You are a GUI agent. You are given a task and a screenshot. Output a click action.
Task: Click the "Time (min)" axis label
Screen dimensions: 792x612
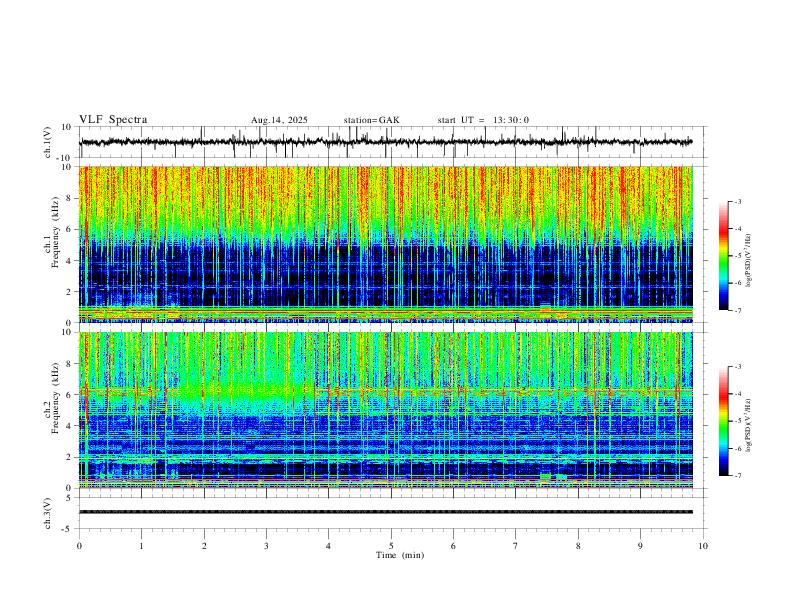tap(400, 555)
